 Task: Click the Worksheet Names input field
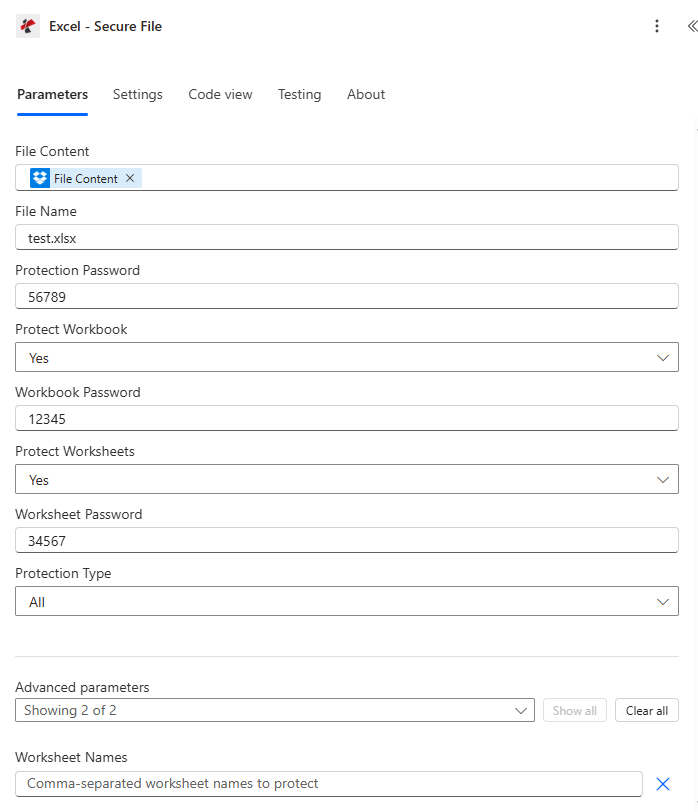(329, 784)
